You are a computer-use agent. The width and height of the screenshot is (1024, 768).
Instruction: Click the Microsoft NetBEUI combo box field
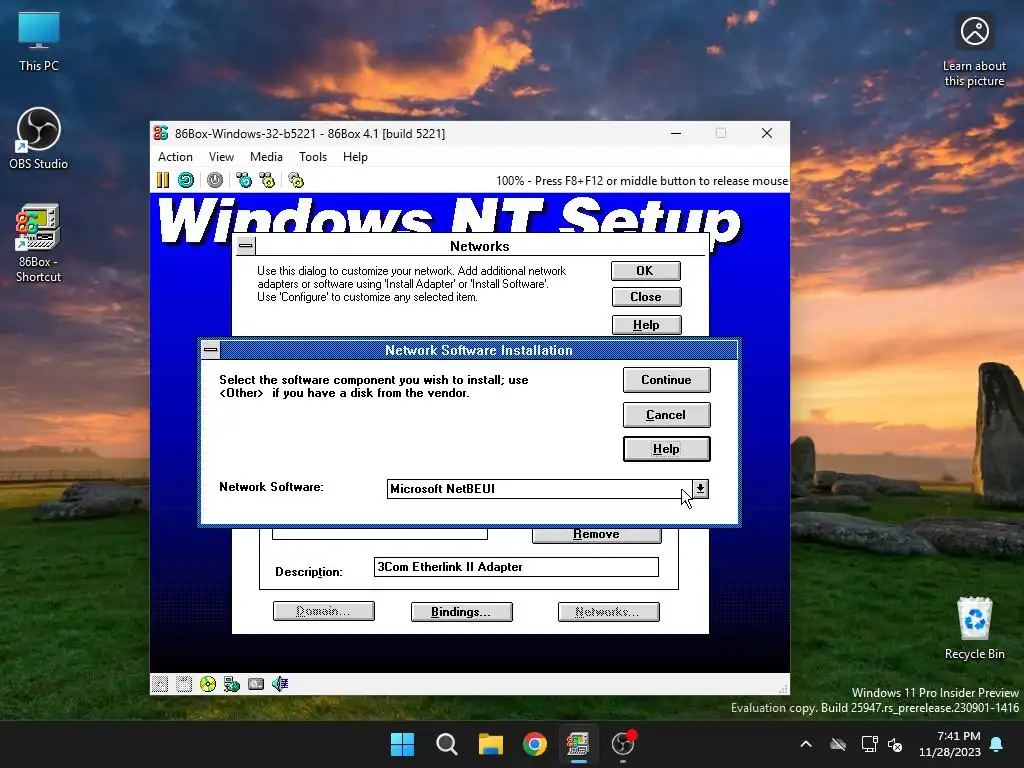coord(539,488)
